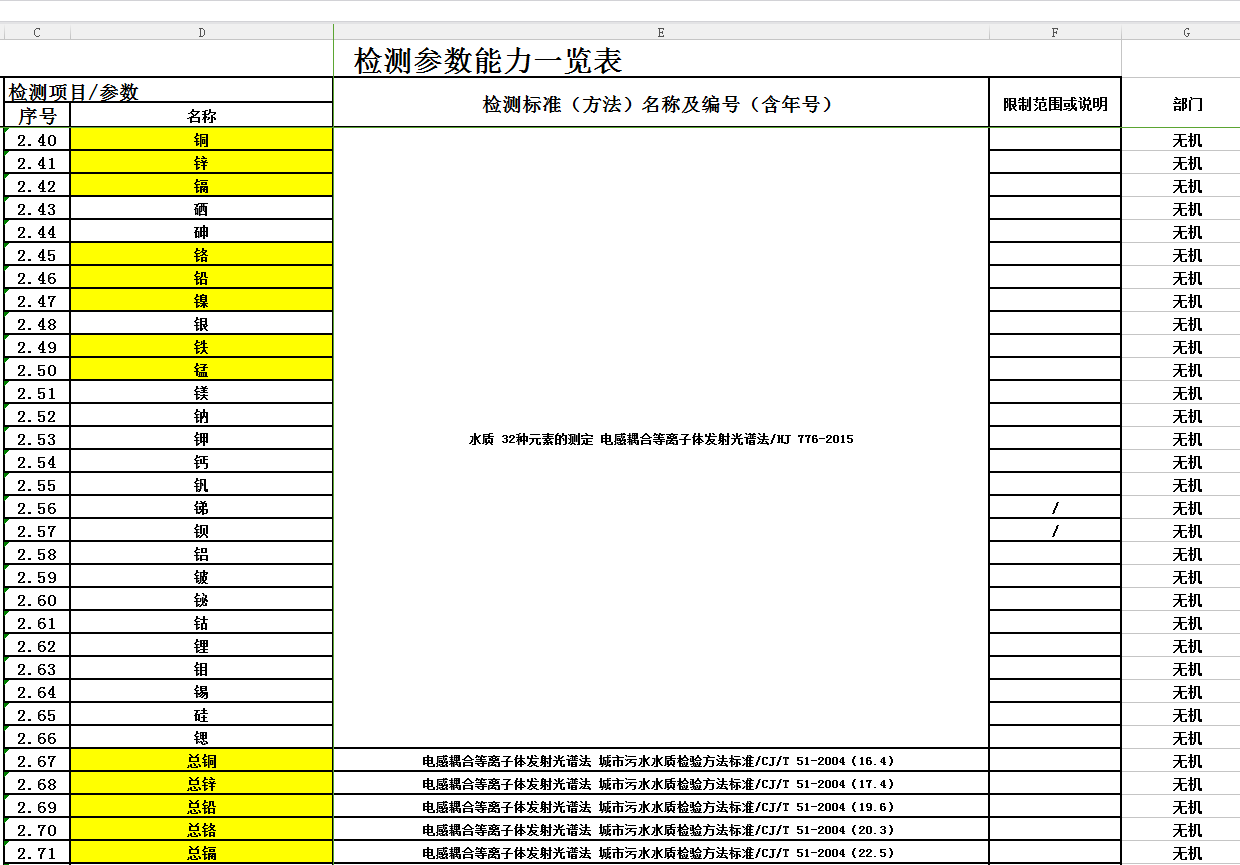
Task: Select the yellow 铬 cell in row 2.45
Action: pyautogui.click(x=202, y=254)
